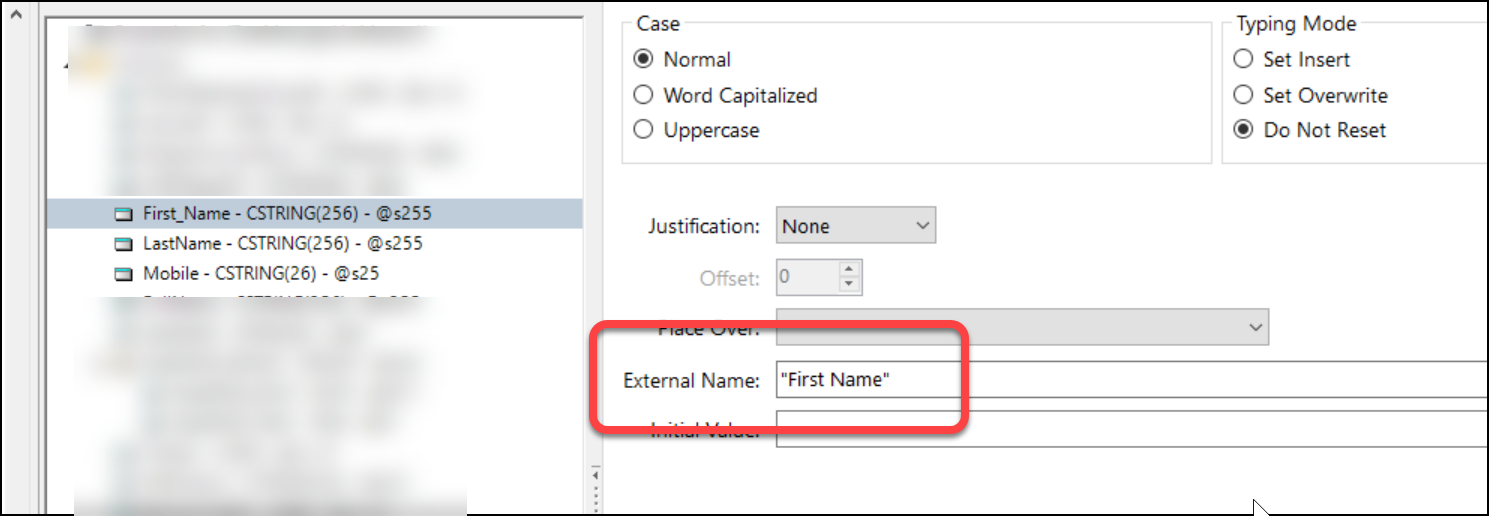
Task: Select Mobile CSTRING(26) field entry
Action: click(x=260, y=273)
